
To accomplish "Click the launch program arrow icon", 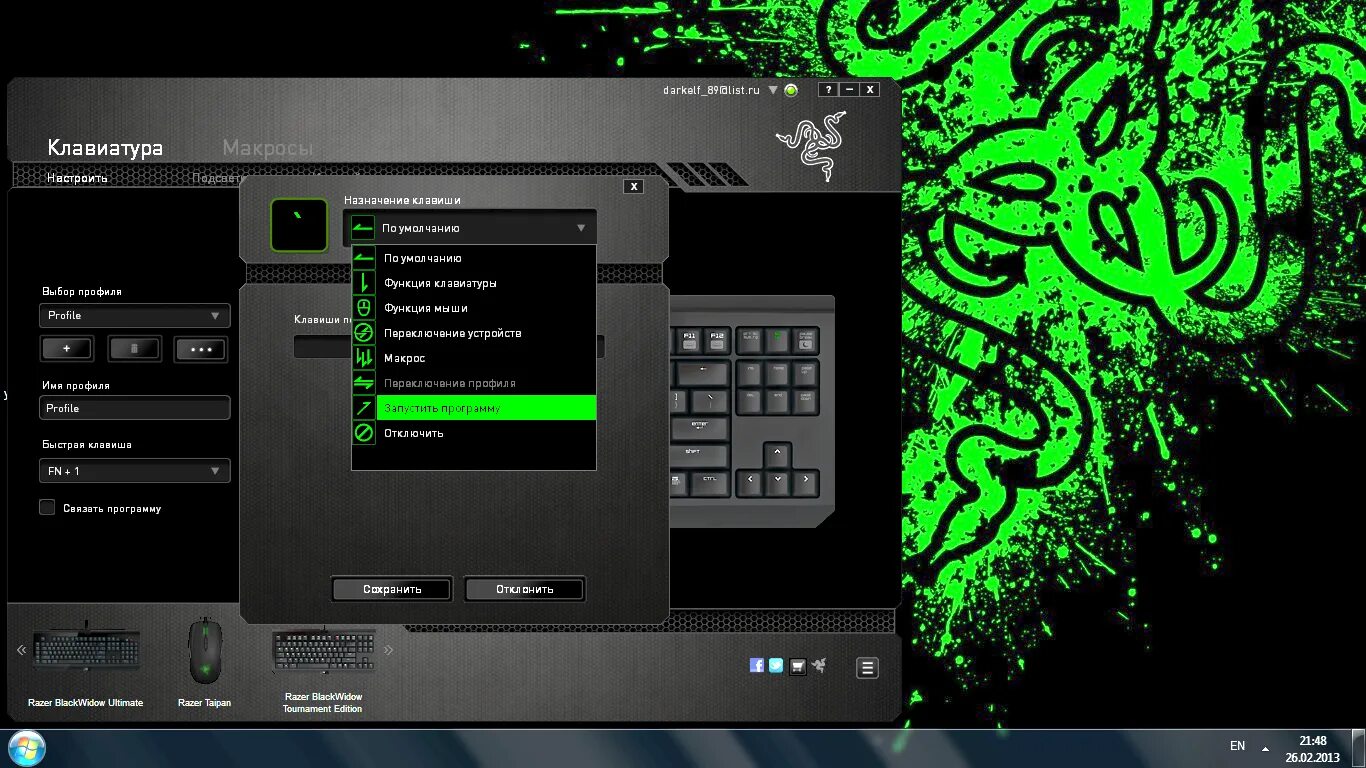I will (364, 408).
